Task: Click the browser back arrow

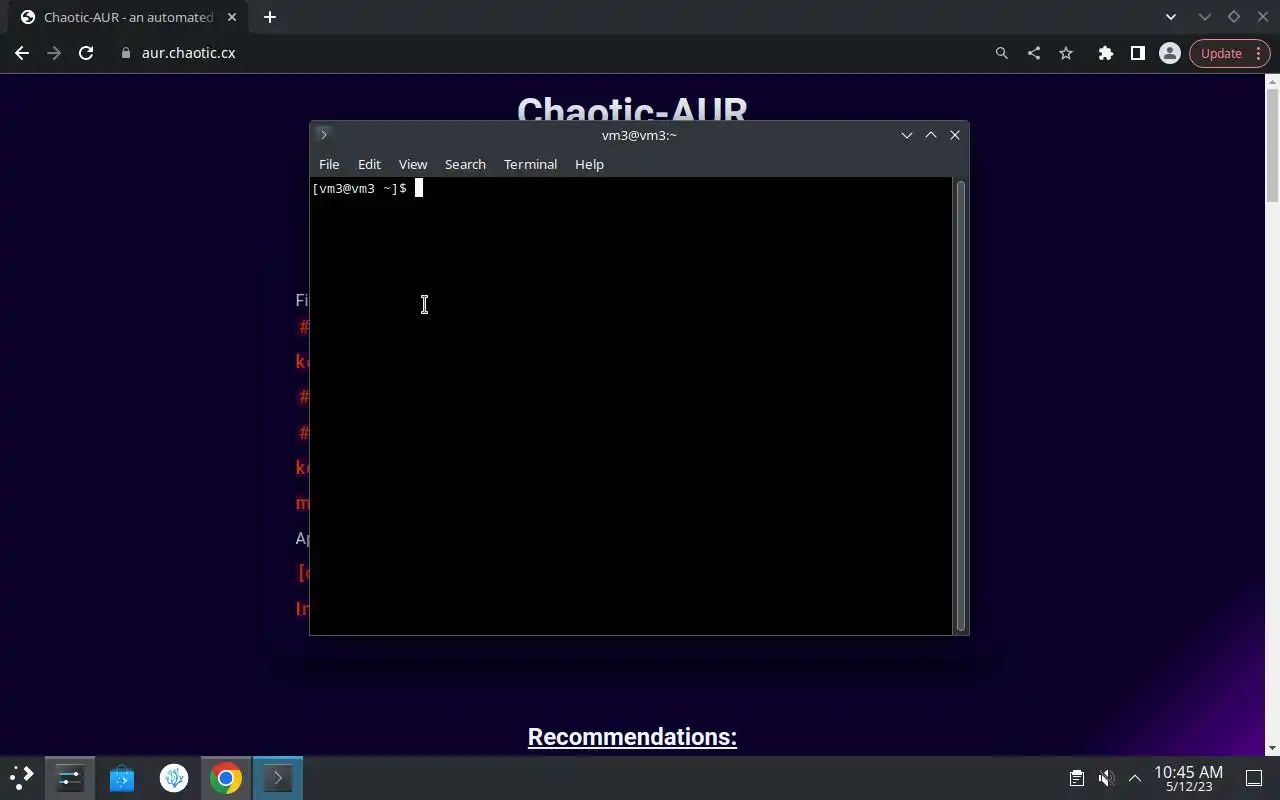Action: [x=22, y=53]
